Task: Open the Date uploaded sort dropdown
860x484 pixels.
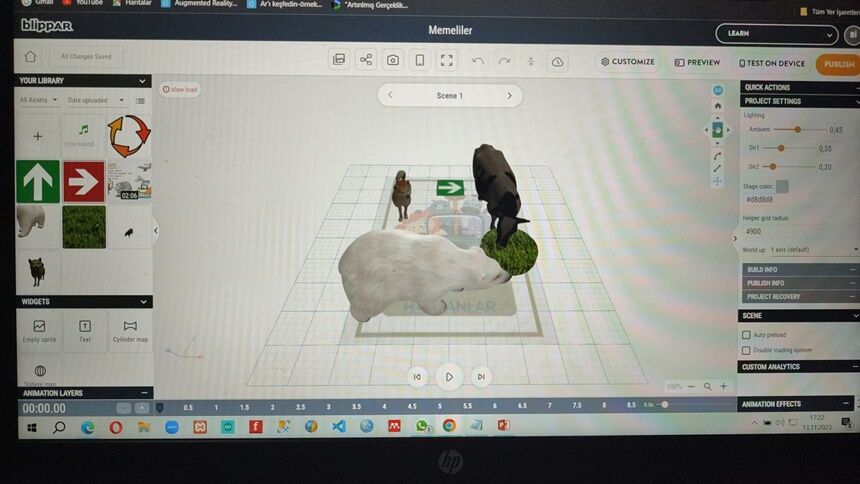Action: [95, 100]
